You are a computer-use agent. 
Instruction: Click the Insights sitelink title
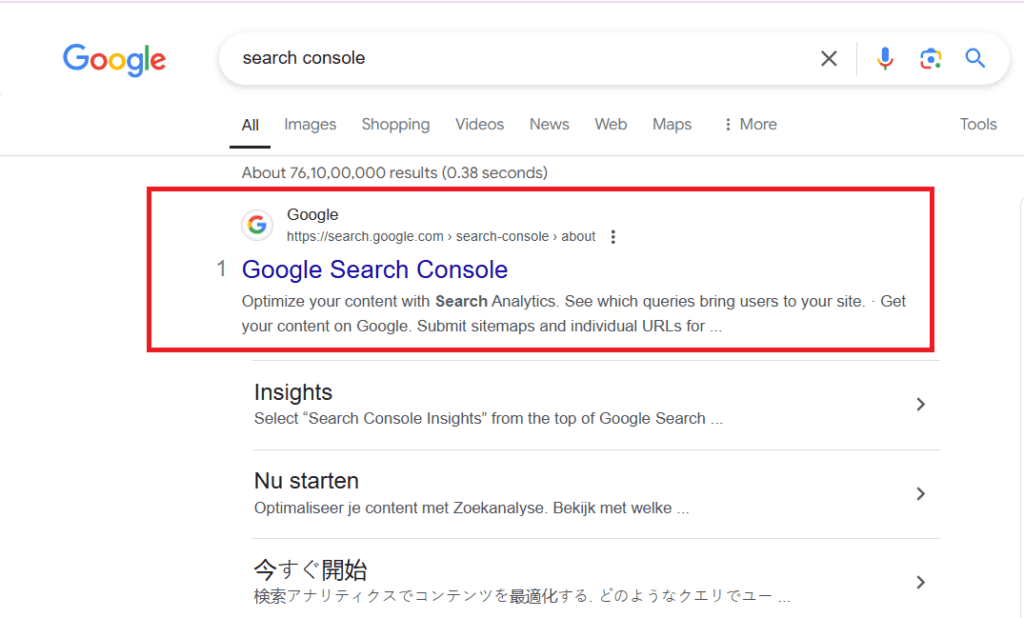293,392
